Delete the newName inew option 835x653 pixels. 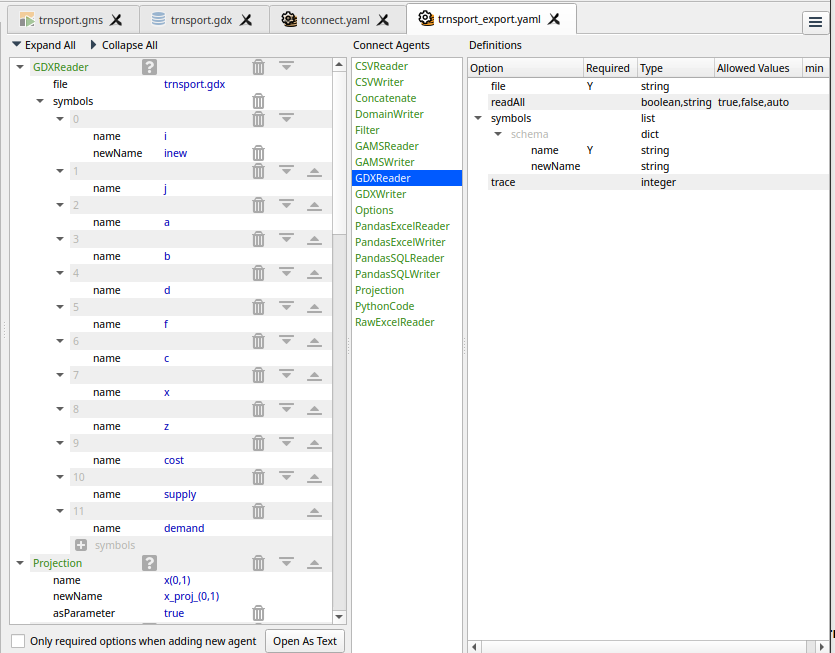258,153
